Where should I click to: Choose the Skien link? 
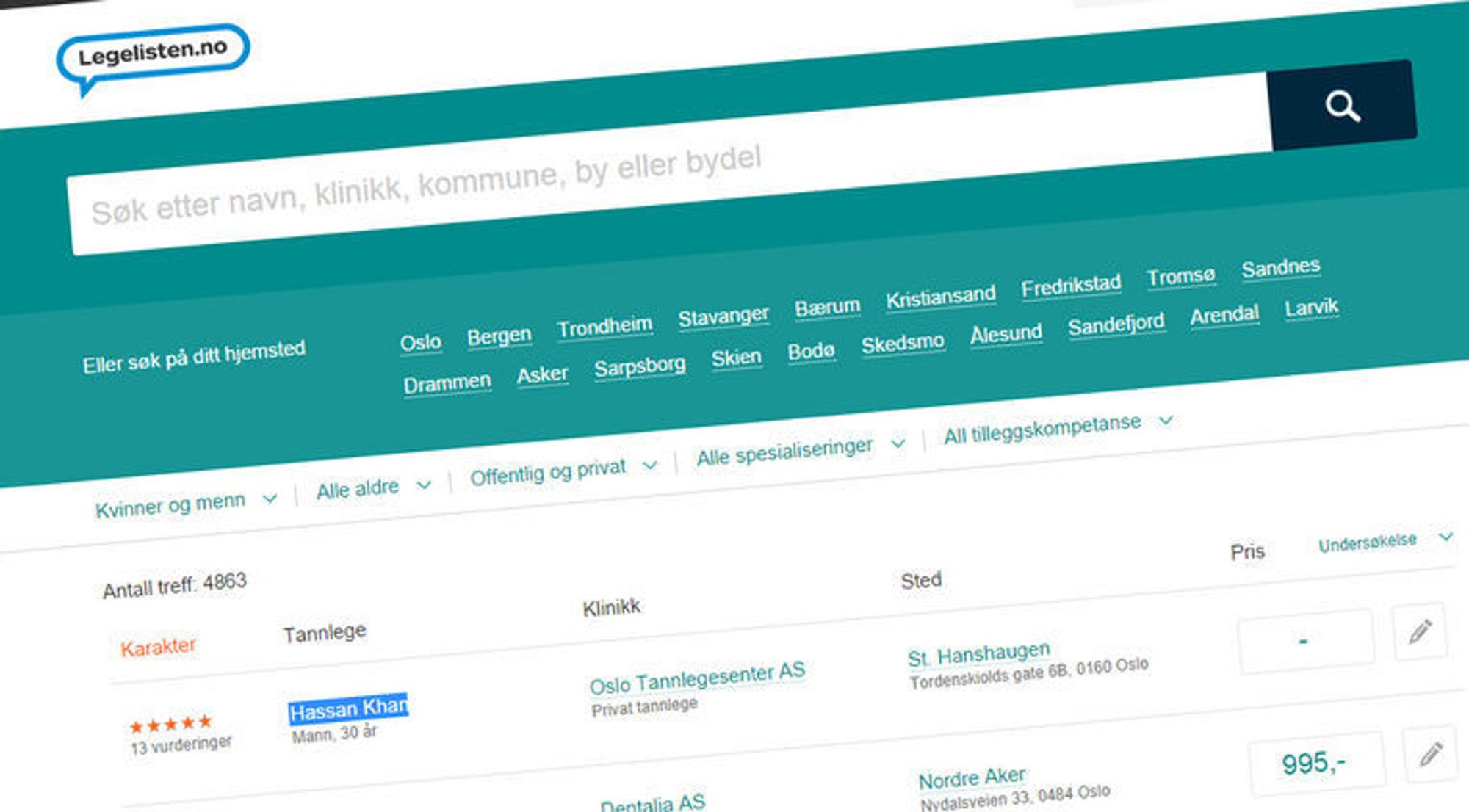[x=737, y=358]
